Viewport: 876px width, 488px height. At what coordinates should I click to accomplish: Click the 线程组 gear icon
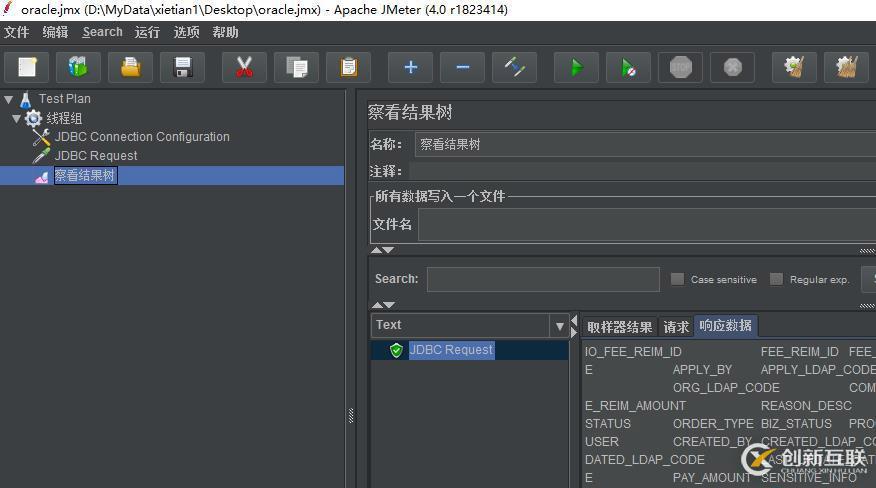(x=34, y=118)
